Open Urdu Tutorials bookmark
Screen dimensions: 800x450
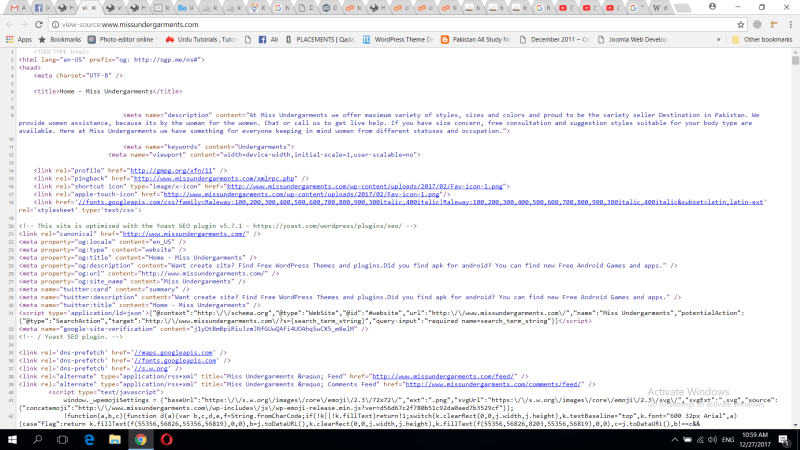[201, 39]
